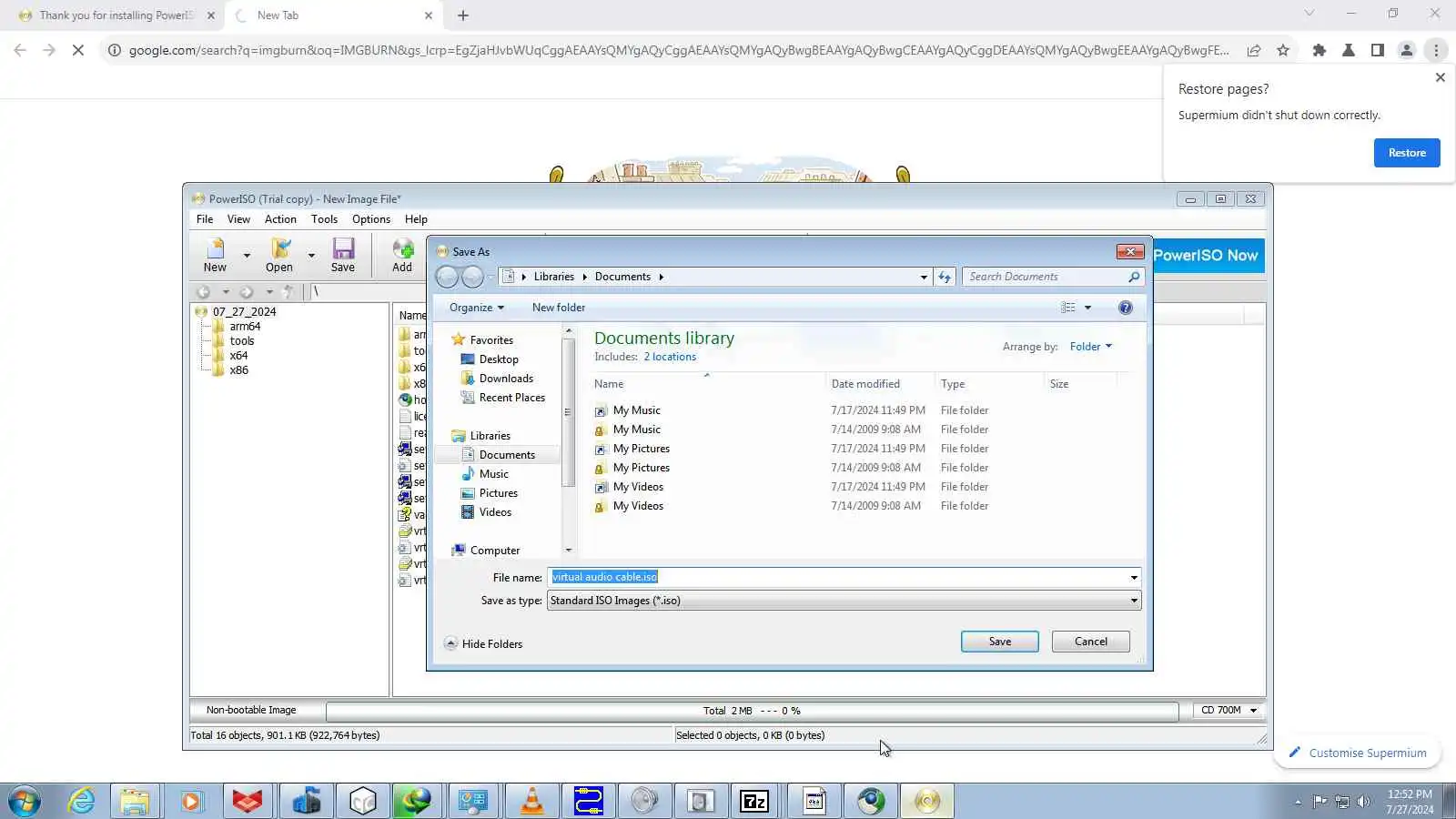Screen dimensions: 1456x819
Task: Launch Internet Explorer from the taskbar
Action: [x=82, y=801]
